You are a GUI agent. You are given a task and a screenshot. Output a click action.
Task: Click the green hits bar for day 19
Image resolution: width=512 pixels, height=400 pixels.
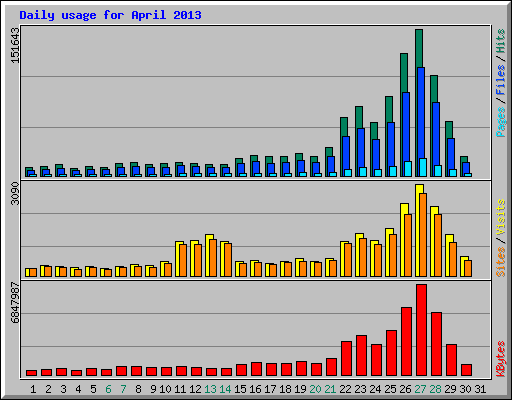tap(299, 157)
